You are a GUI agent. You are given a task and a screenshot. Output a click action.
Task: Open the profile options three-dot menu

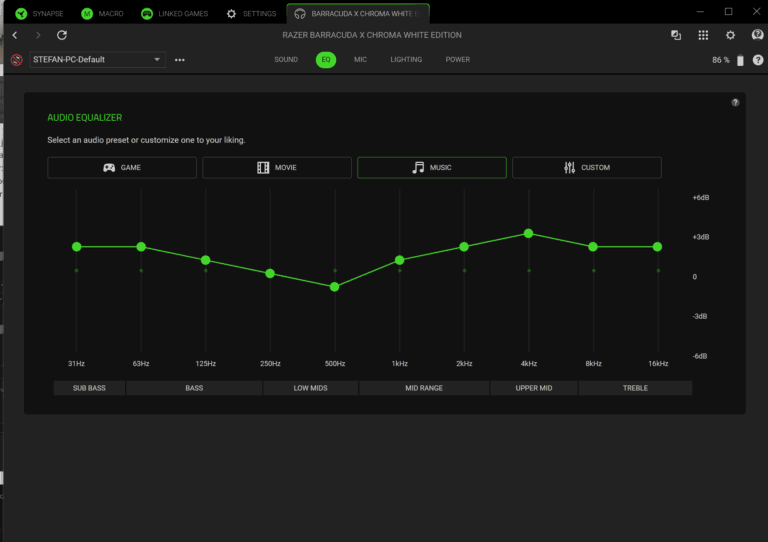click(x=180, y=60)
